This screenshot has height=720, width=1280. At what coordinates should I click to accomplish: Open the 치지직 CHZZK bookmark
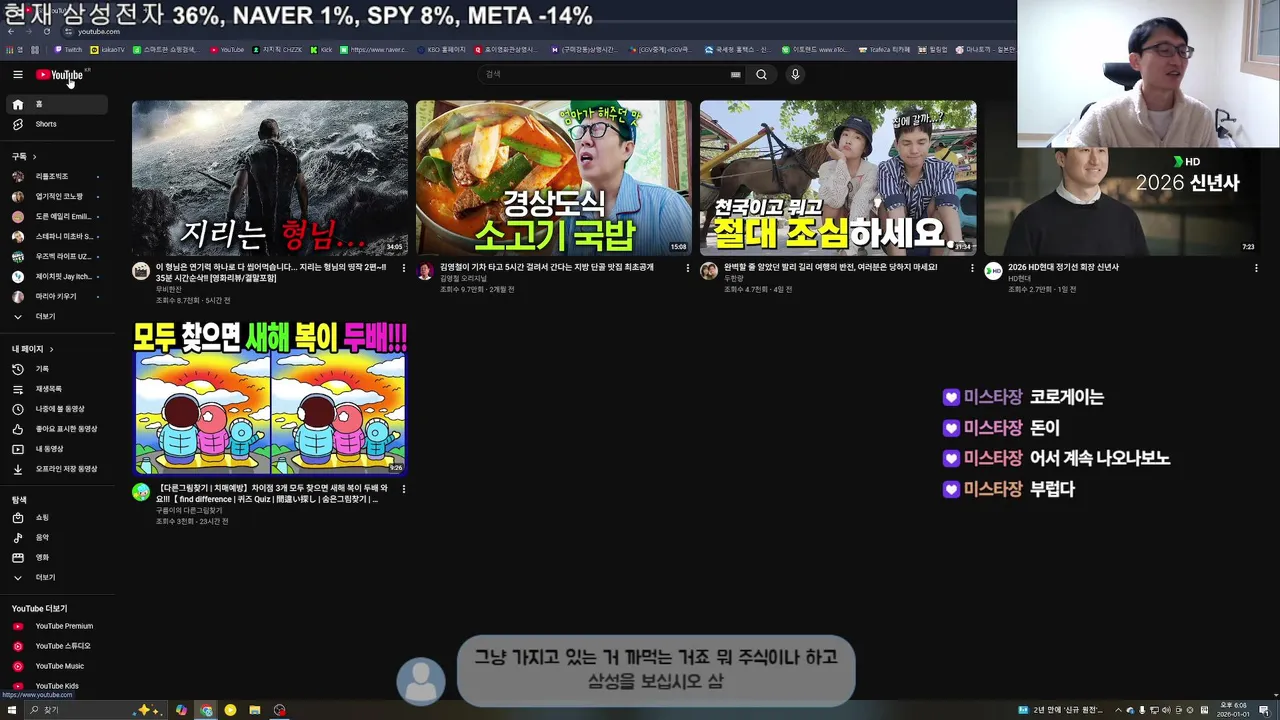pyautogui.click(x=276, y=49)
